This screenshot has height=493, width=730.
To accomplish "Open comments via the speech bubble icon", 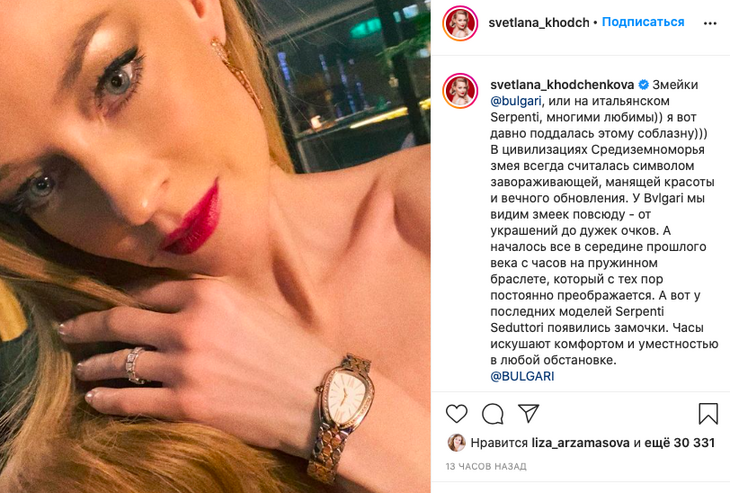I will coord(493,413).
